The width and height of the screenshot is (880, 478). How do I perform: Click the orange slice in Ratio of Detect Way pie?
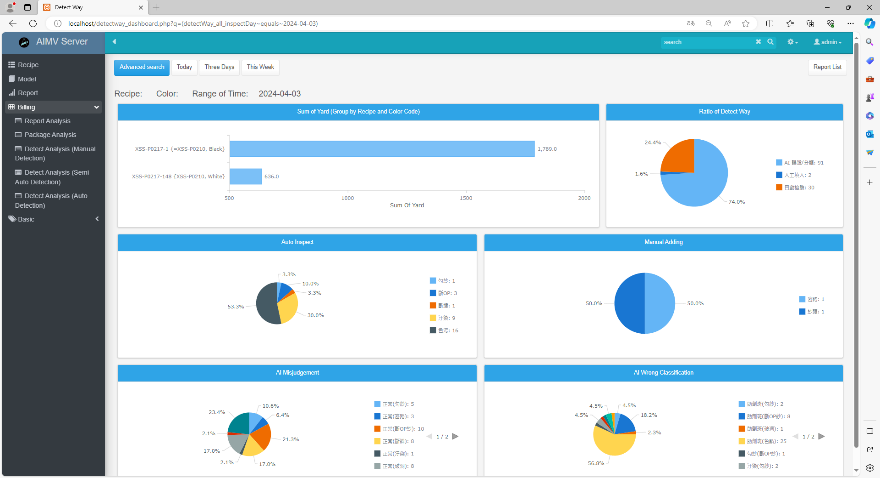click(x=680, y=157)
